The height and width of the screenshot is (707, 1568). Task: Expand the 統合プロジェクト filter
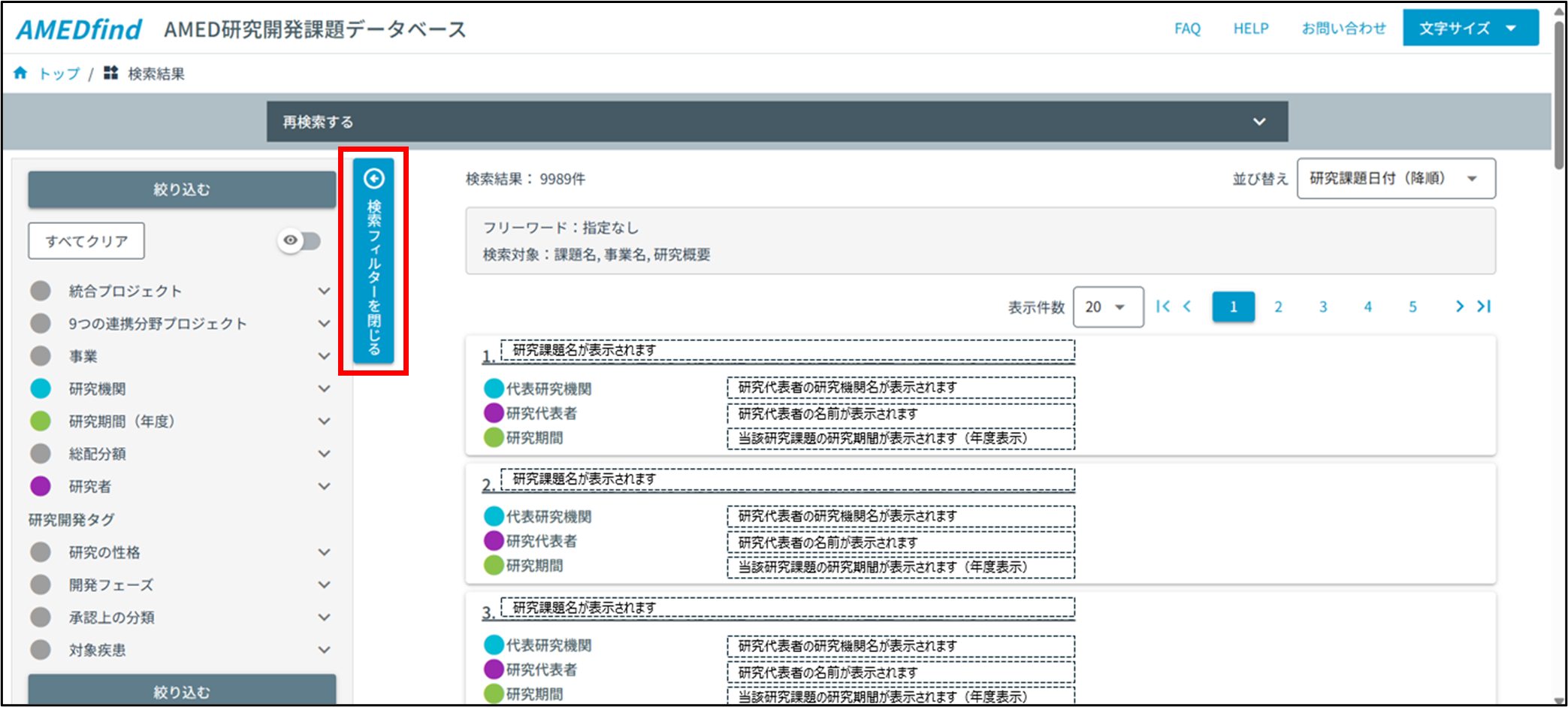[324, 292]
